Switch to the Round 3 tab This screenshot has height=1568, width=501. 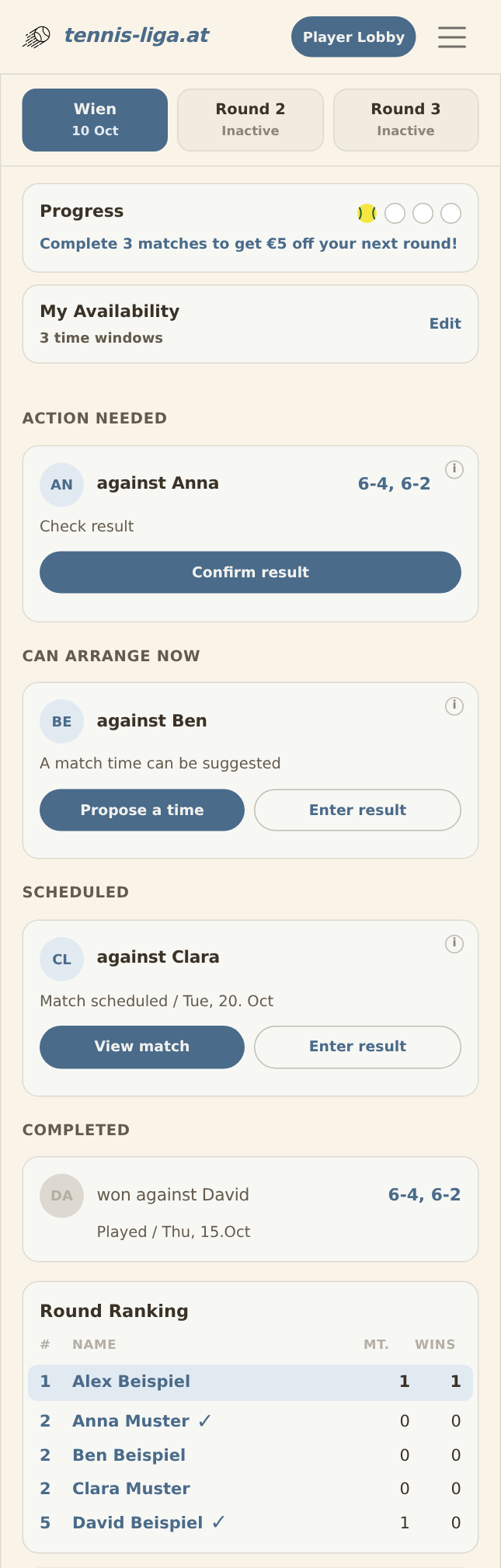pos(405,120)
